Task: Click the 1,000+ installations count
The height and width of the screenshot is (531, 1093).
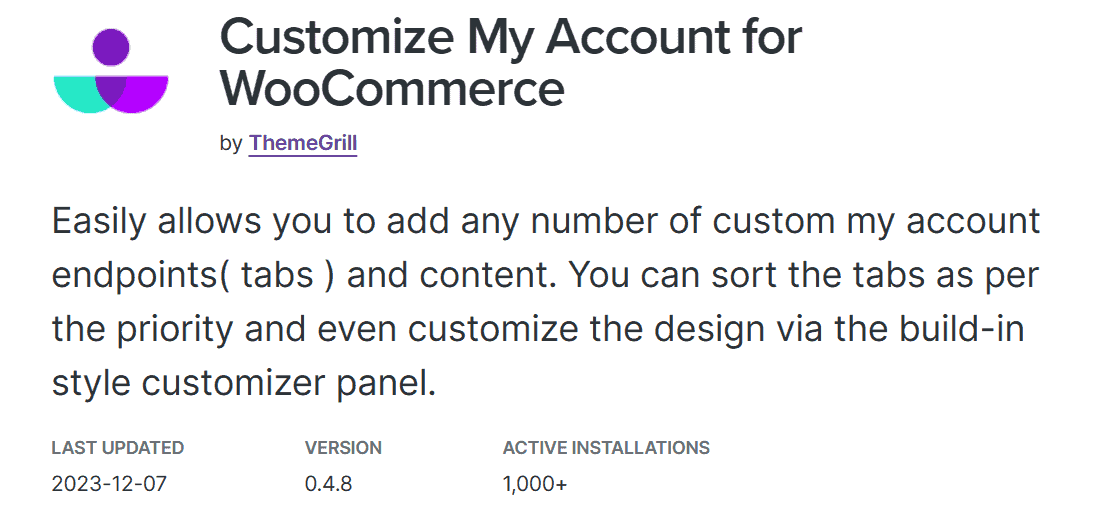Action: [535, 485]
